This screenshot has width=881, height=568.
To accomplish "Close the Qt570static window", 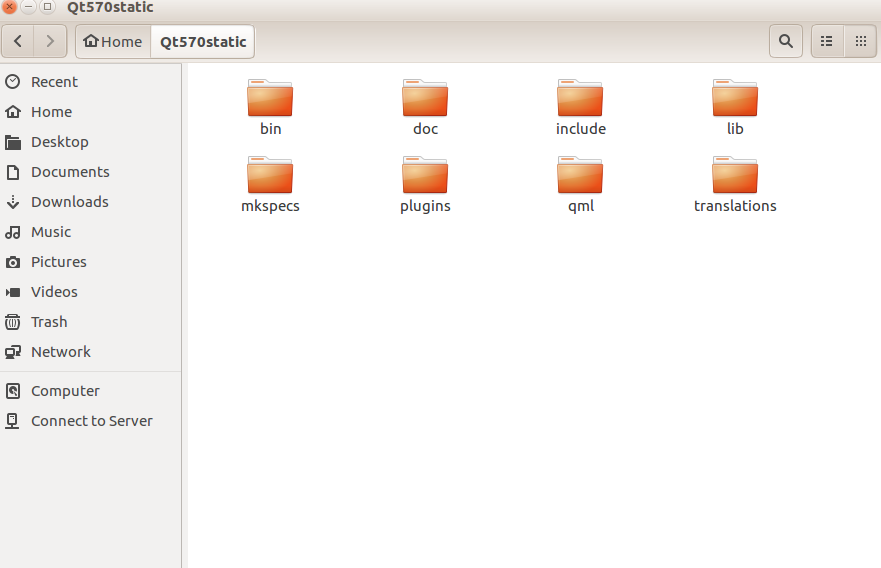I will pos(9,6).
